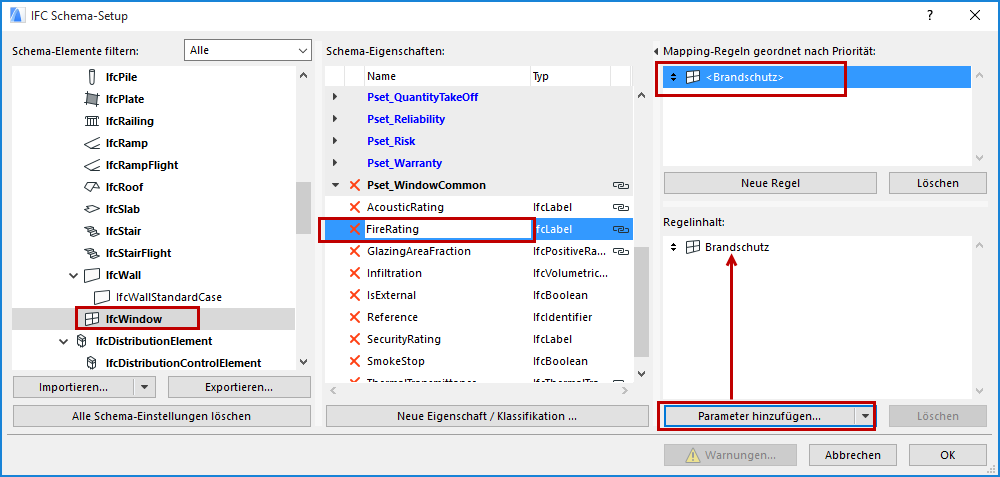Open the Parameter hinzufügen dropdown arrow
Viewport: 1000px width, 477px height.
(863, 416)
